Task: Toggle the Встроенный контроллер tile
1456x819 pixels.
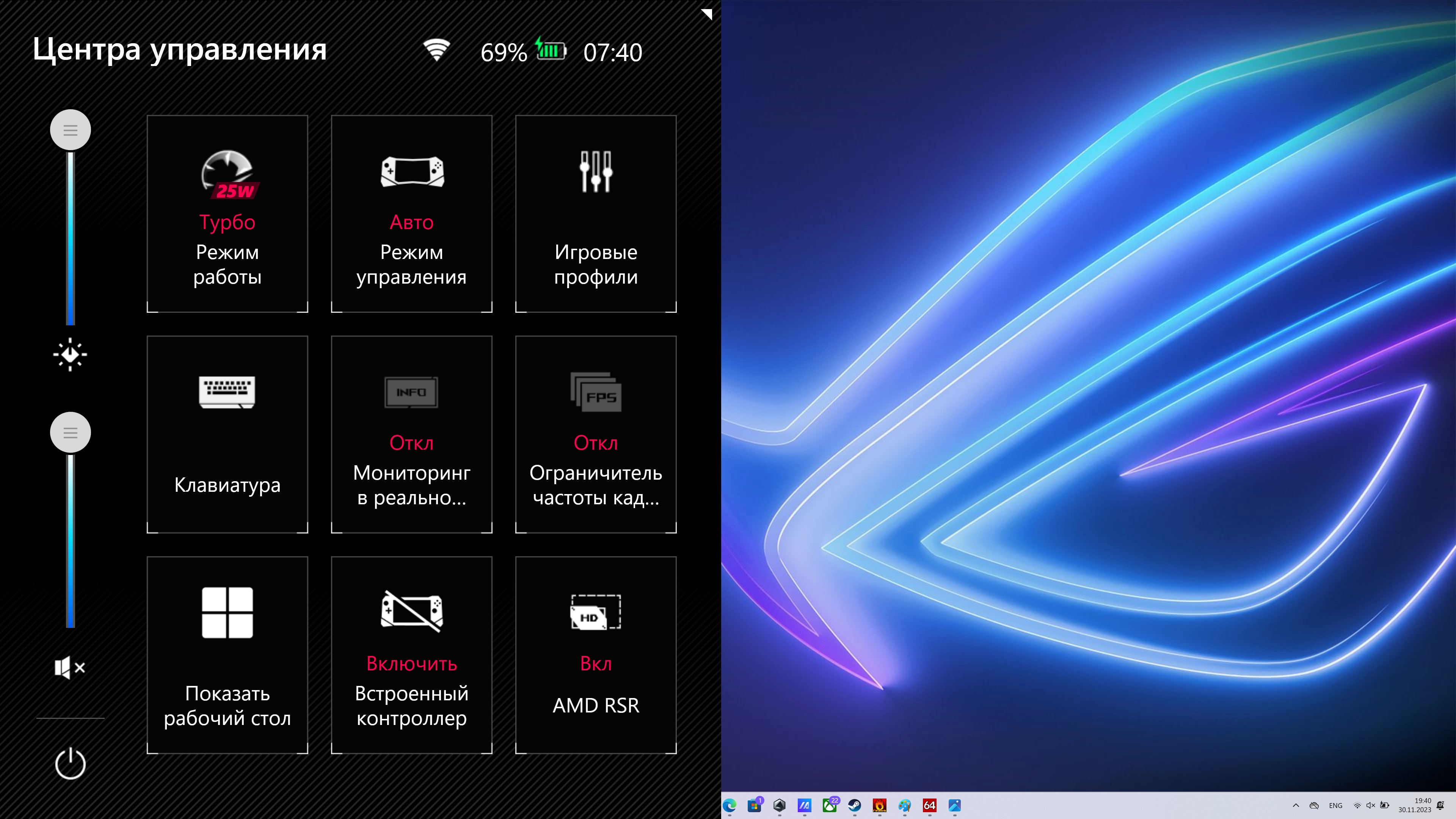Action: (411, 654)
